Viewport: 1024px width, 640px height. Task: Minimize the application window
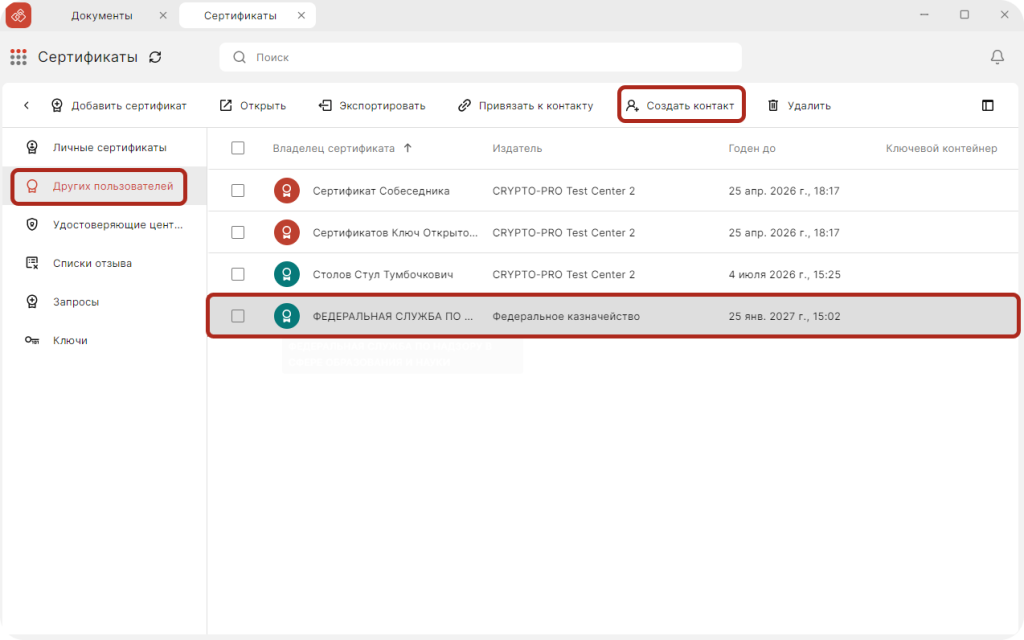tap(924, 14)
